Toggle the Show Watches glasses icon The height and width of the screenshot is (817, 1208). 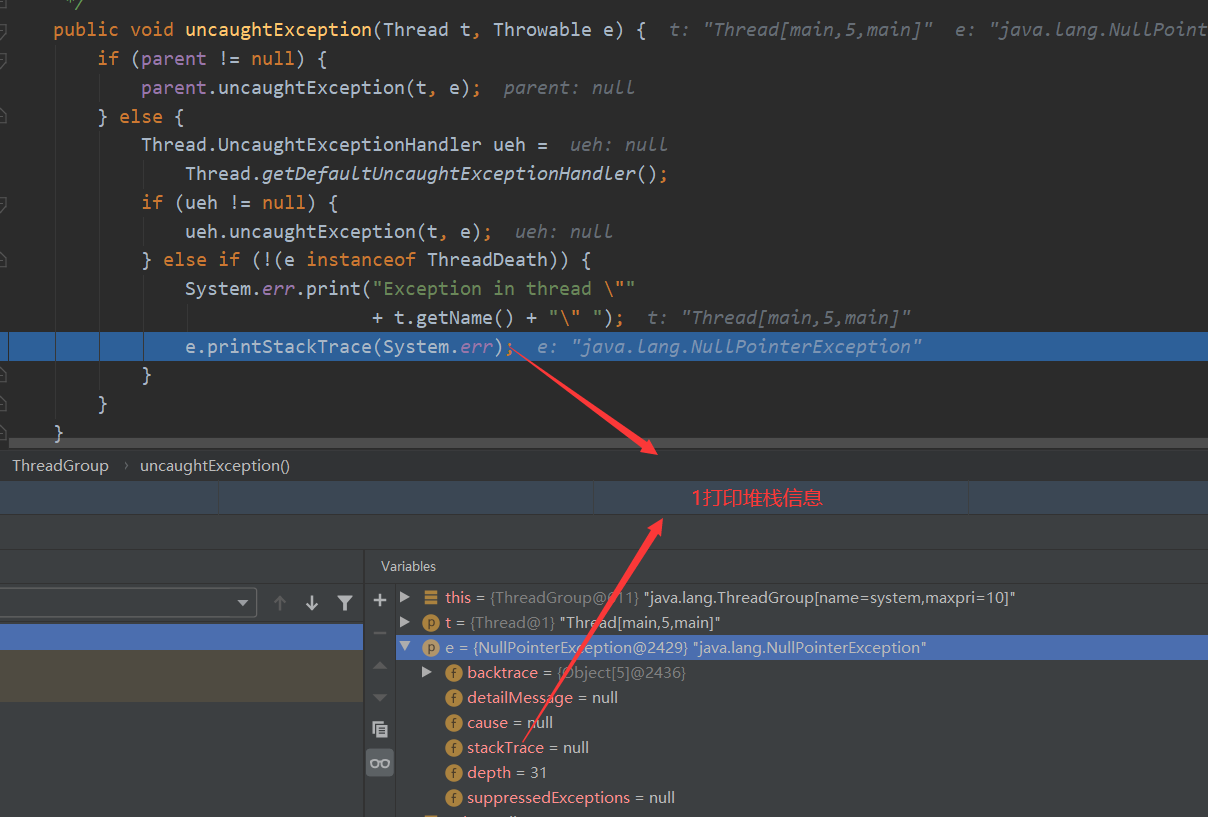(380, 763)
